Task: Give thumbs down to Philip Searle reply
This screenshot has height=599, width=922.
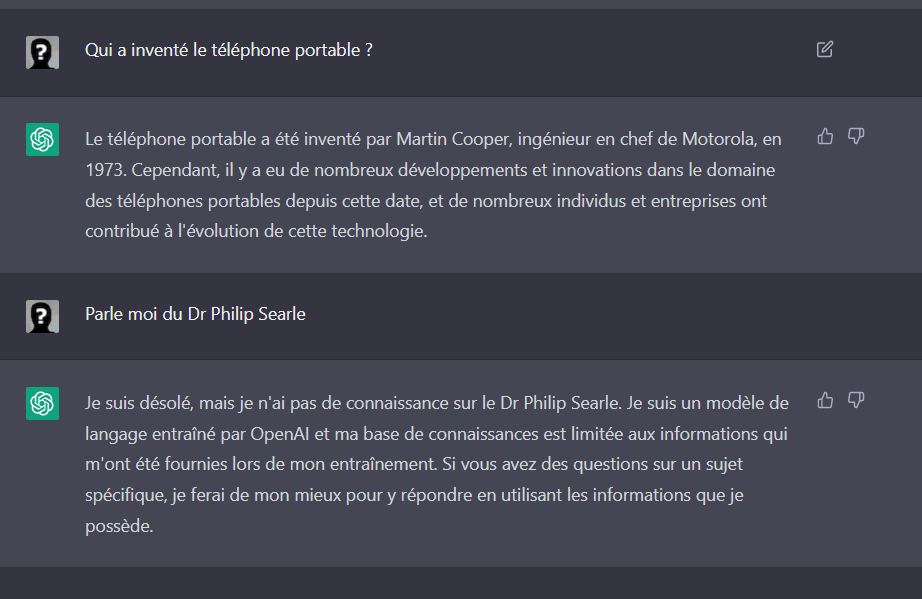Action: pos(856,401)
